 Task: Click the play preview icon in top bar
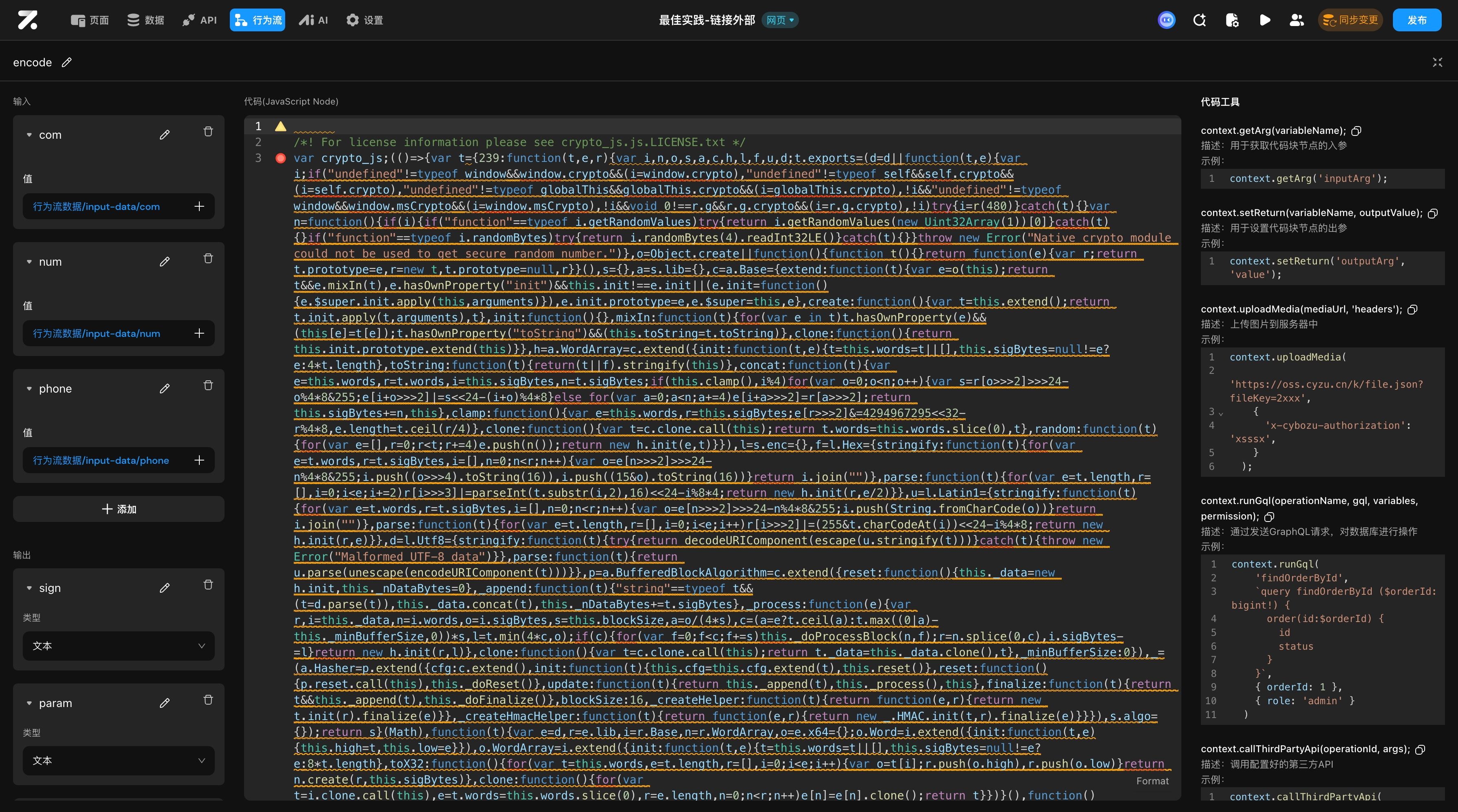(1264, 20)
